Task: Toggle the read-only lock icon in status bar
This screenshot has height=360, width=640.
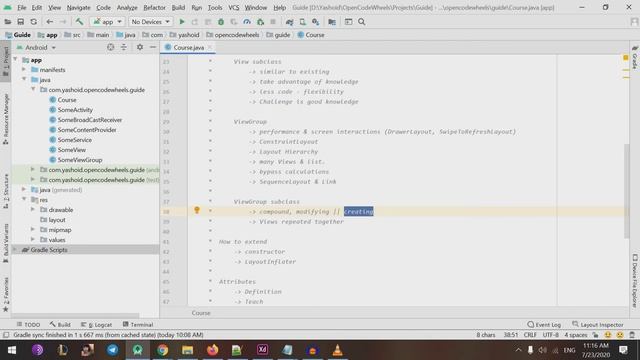Action: coord(596,335)
